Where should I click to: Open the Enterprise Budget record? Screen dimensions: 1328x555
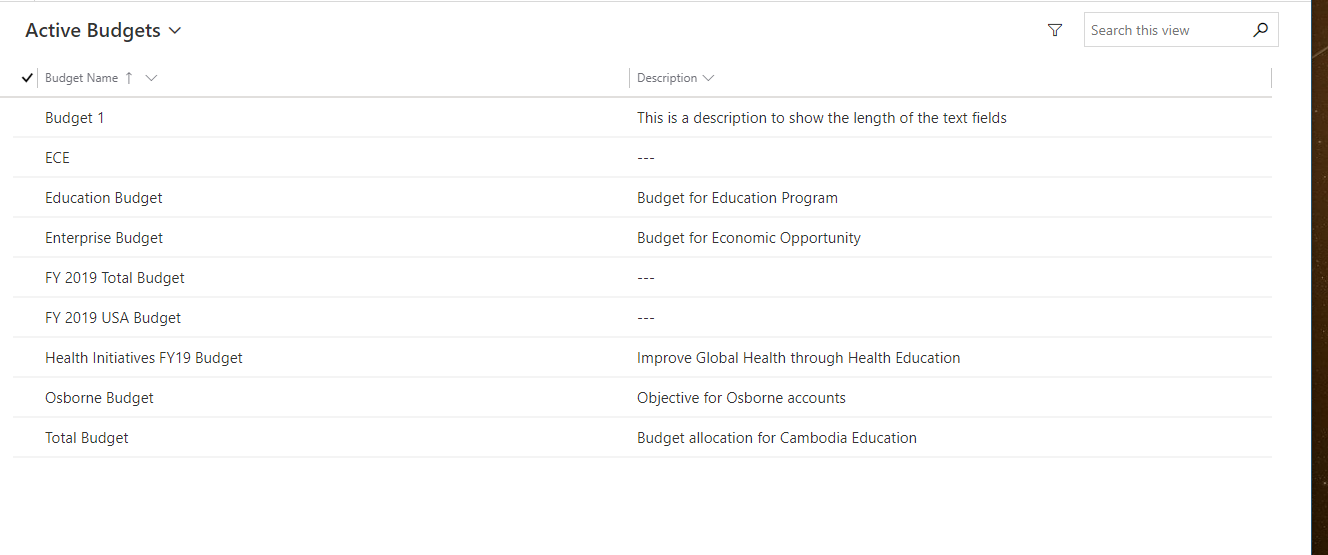pyautogui.click(x=104, y=238)
